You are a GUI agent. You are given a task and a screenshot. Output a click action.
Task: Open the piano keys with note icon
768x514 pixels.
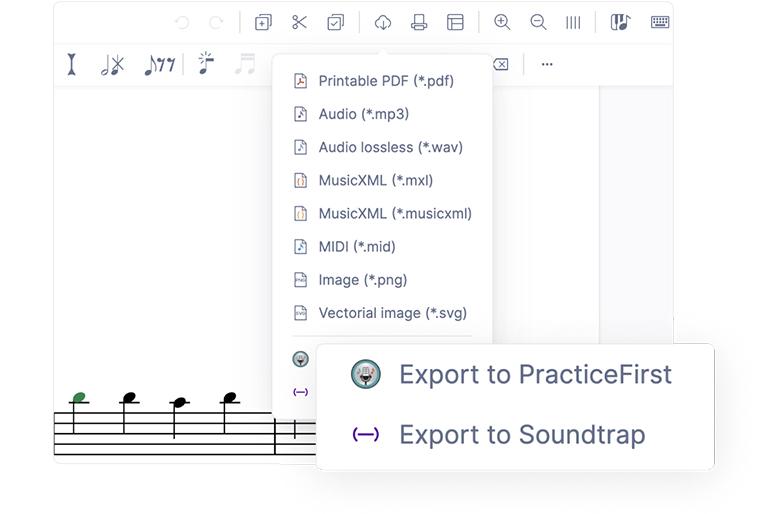pyautogui.click(x=621, y=22)
